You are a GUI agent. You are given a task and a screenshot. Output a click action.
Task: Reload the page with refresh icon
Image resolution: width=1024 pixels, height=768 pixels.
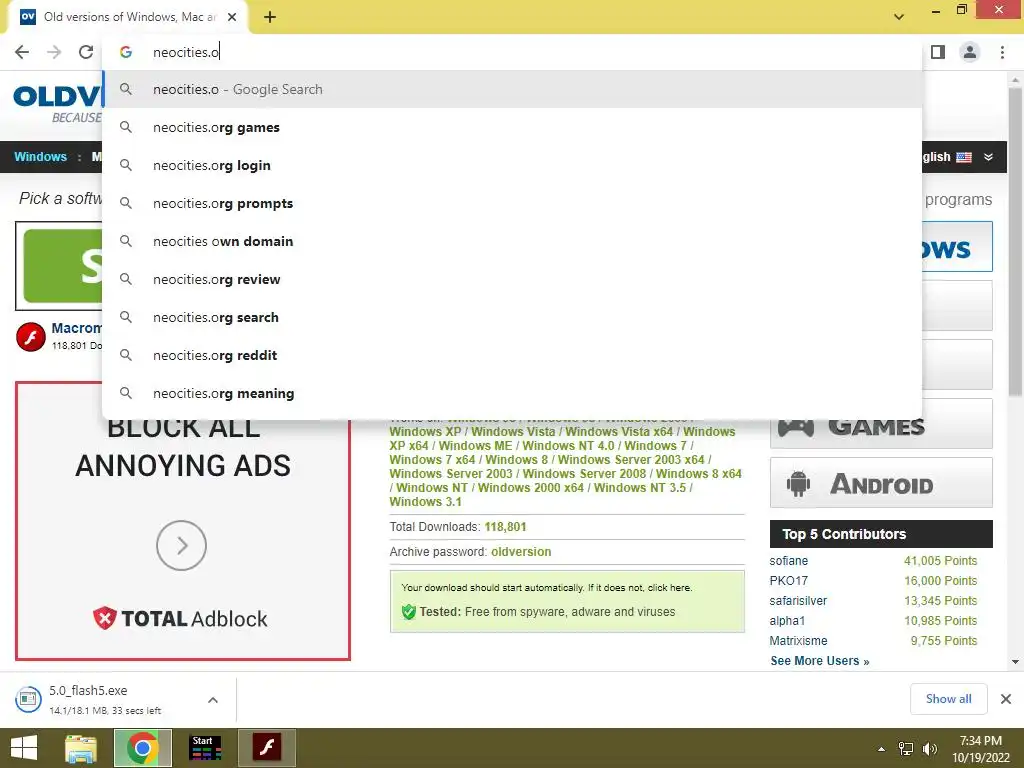coord(86,52)
